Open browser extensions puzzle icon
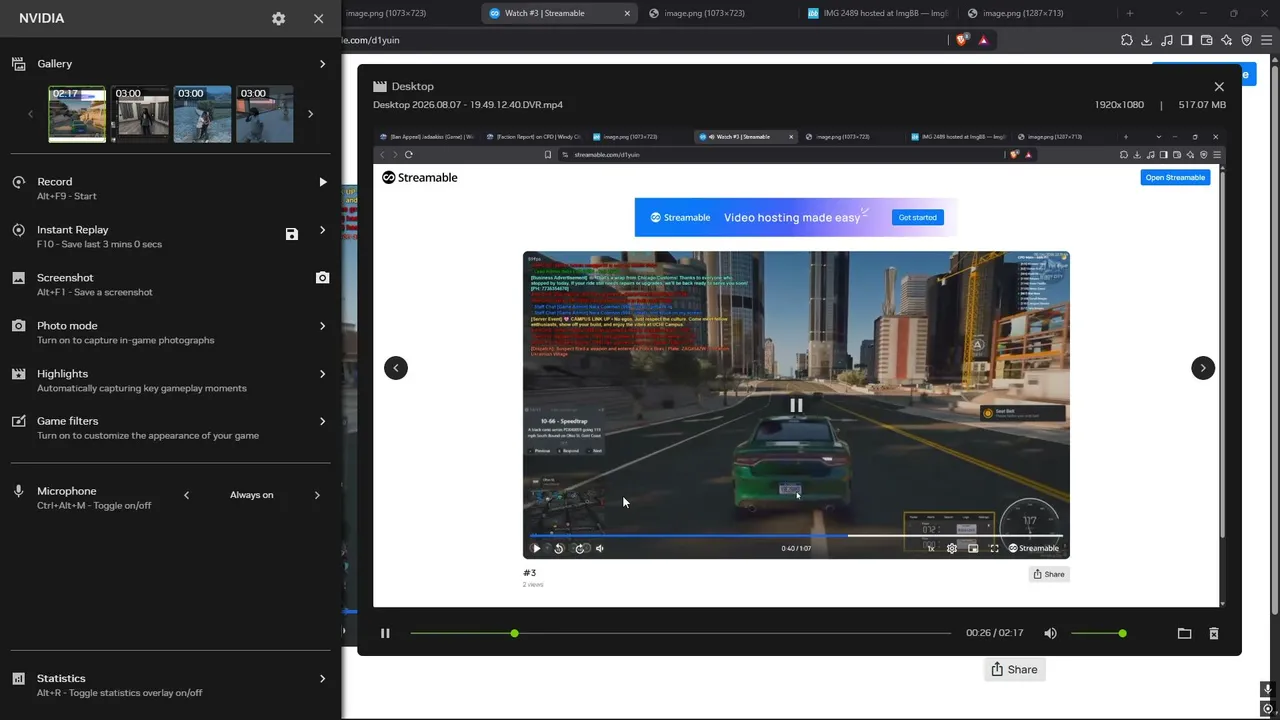 [x=1127, y=40]
